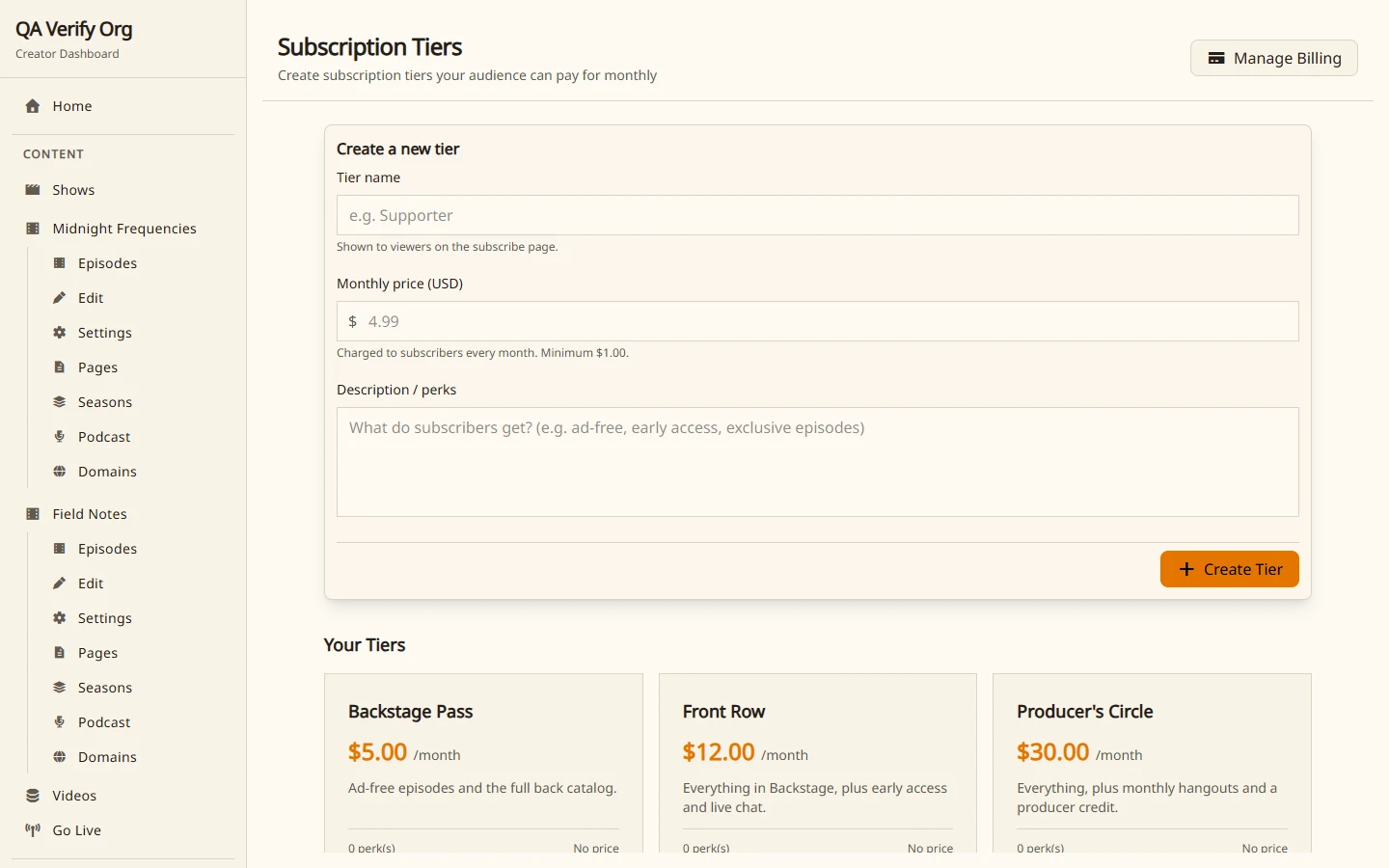The height and width of the screenshot is (868, 1389).
Task: Click Domains globe icon under Field Notes
Action: [x=59, y=757]
